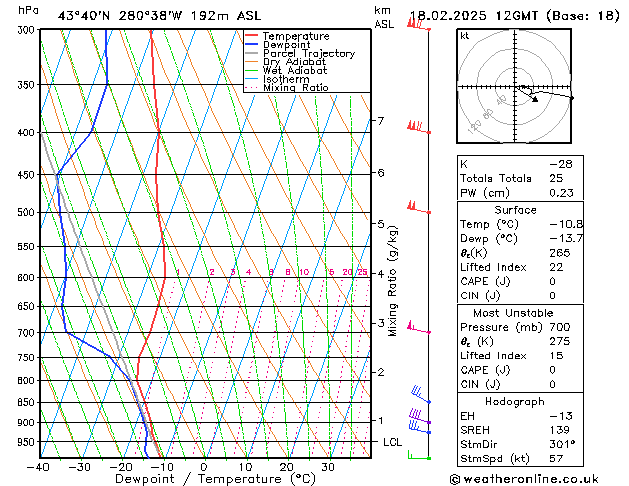
Task: Click the red Temperature legend line swatch
Action: point(251,36)
